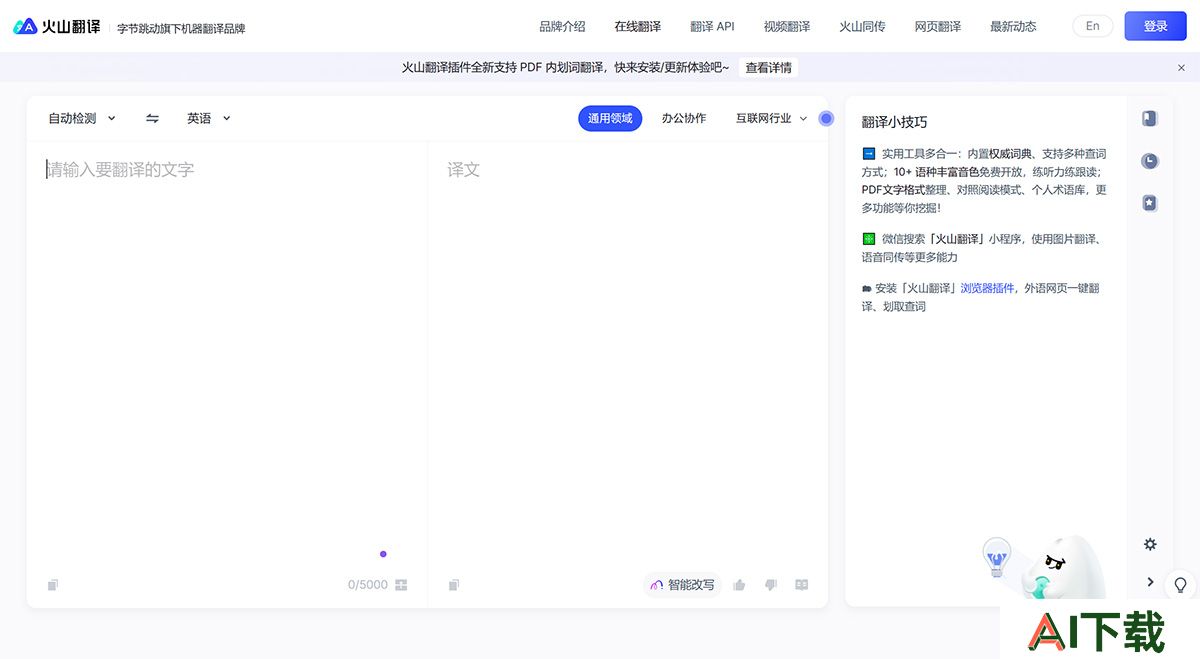Image resolution: width=1200 pixels, height=659 pixels.
Task: Click 查看详情 in the banner
Action: point(769,68)
